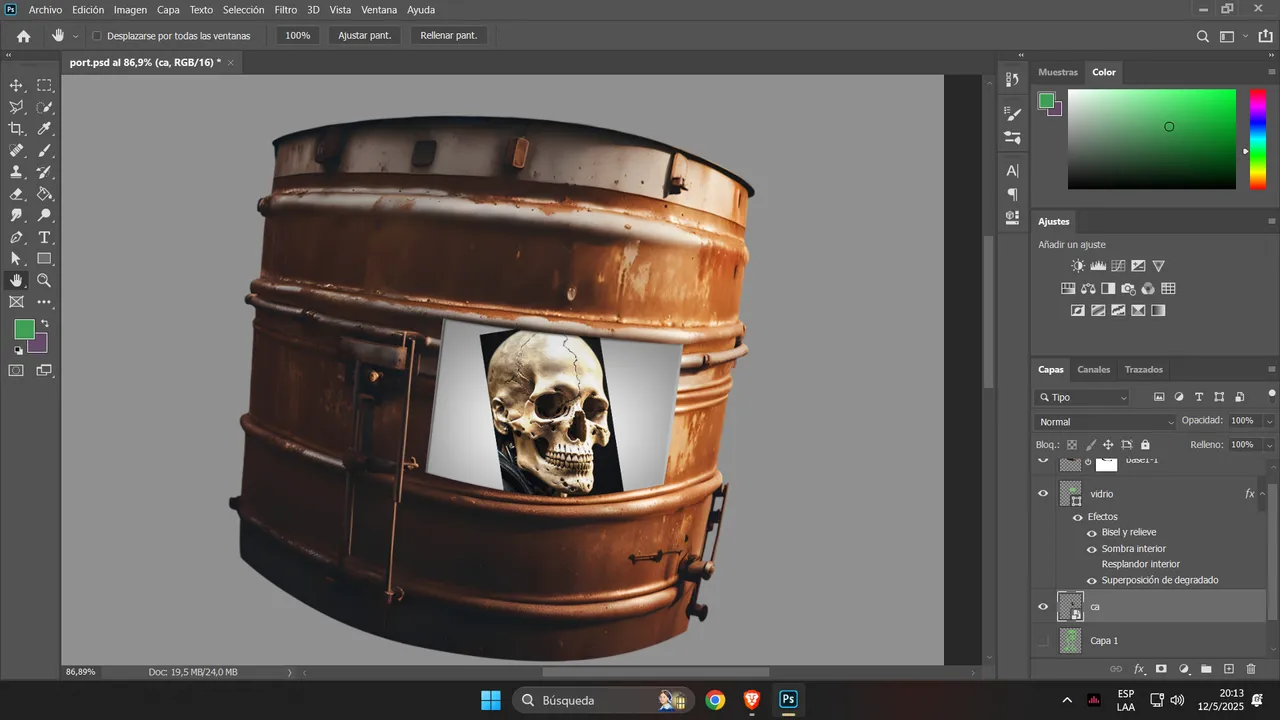Hide the vidrio layer
The image size is (1280, 720).
(1043, 494)
